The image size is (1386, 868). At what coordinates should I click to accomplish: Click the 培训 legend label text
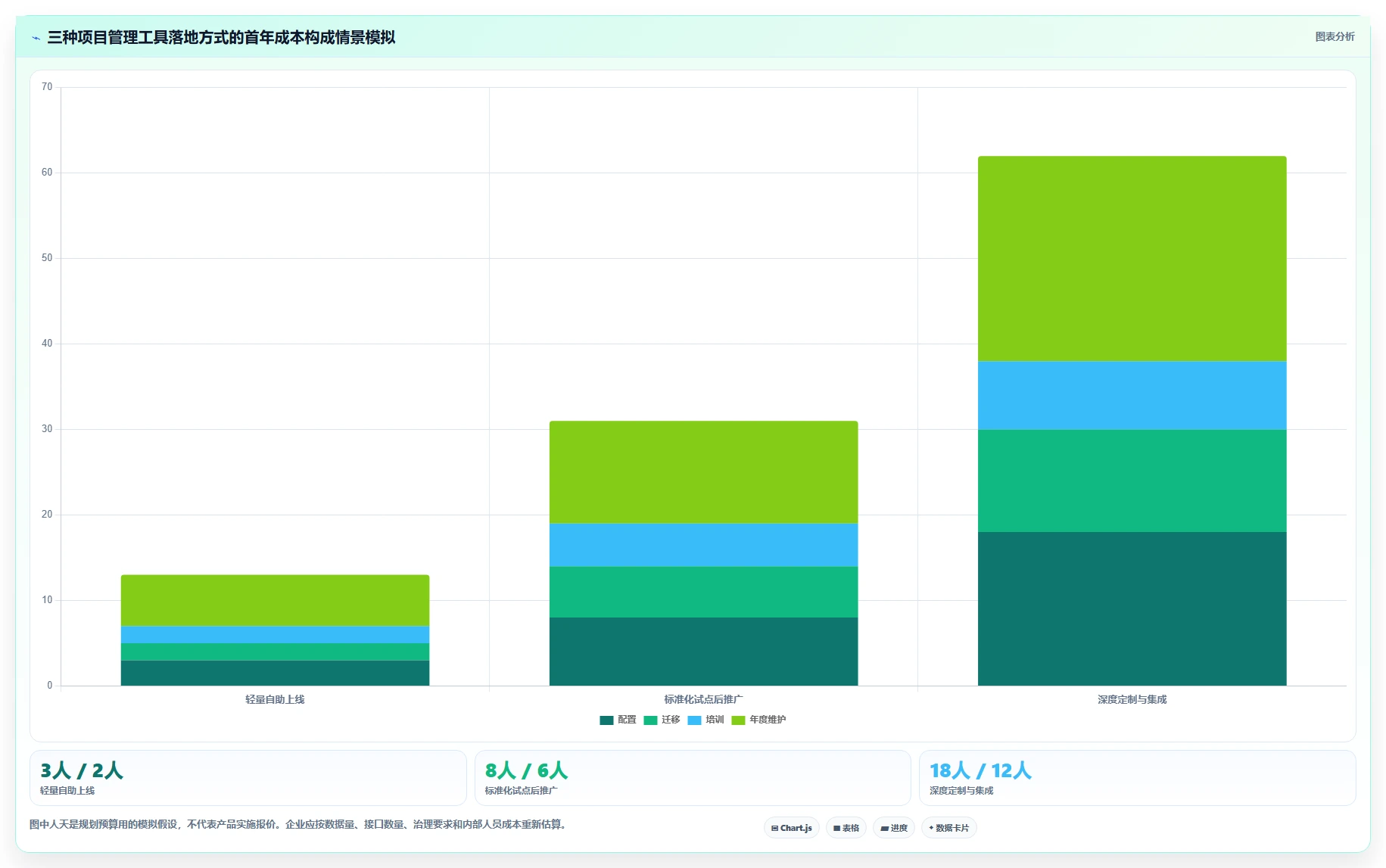point(715,720)
